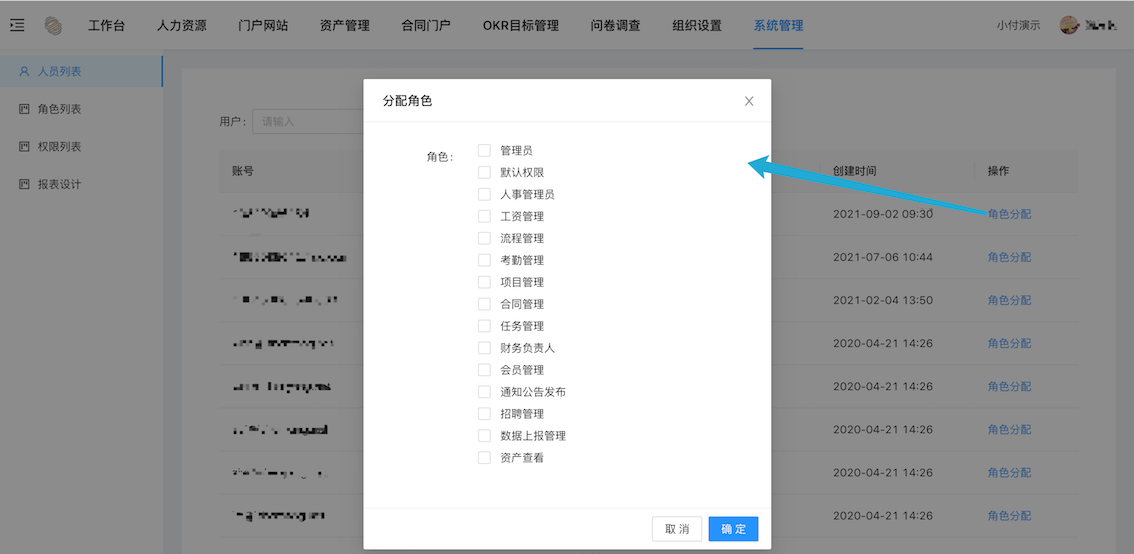Switch to 合同门户 menu item
1134x554 pixels.
(426, 25)
